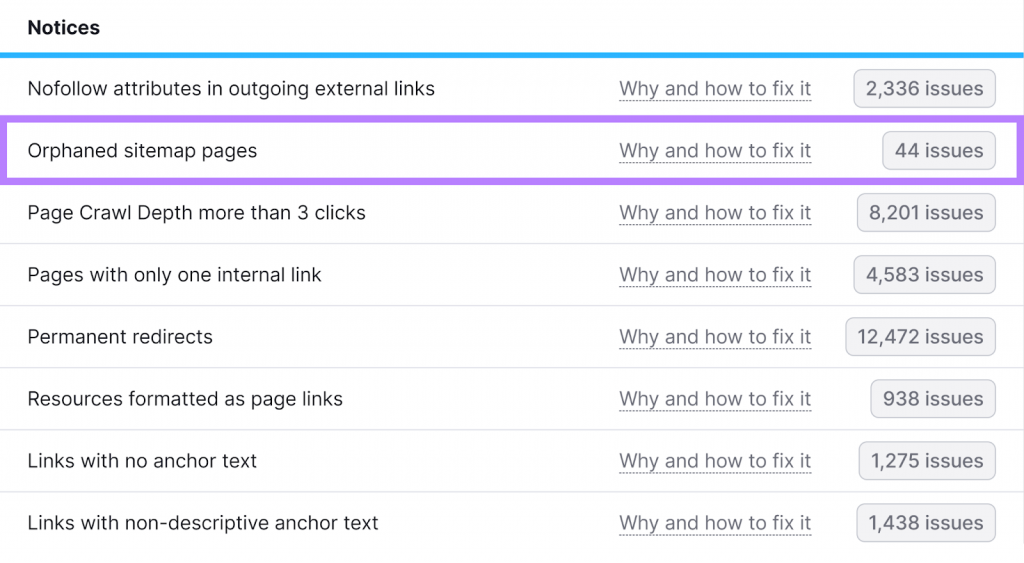Open the 12,472 issues button
The image size is (1024, 563).
click(x=920, y=337)
